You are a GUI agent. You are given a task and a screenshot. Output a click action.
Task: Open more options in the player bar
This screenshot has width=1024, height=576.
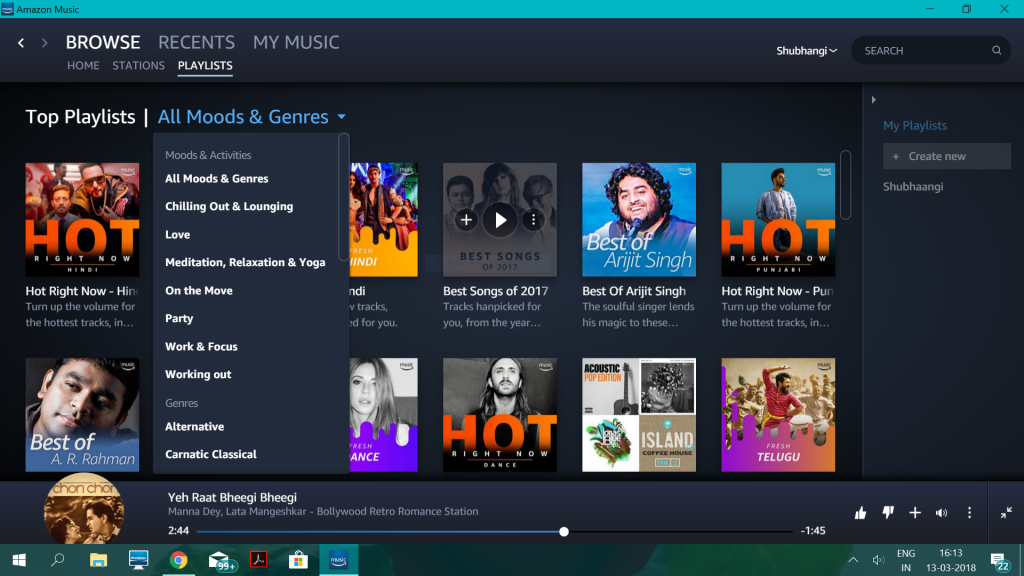(969, 513)
